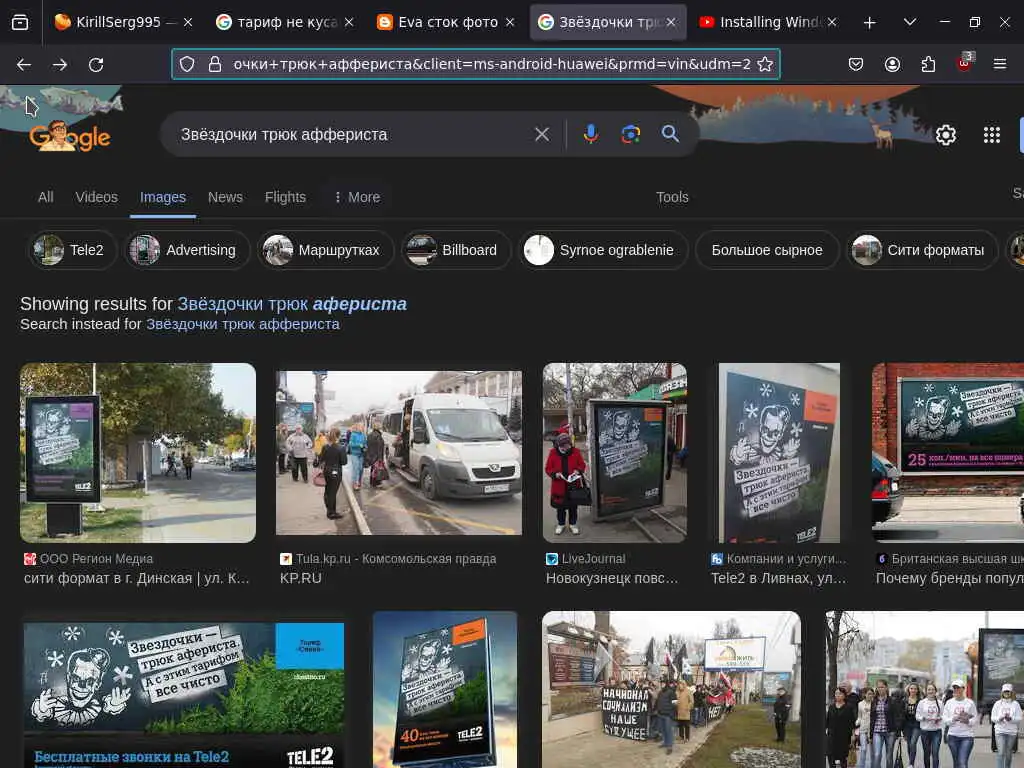Filter images by Маршрутках chip
1024x768 pixels.
click(325, 250)
